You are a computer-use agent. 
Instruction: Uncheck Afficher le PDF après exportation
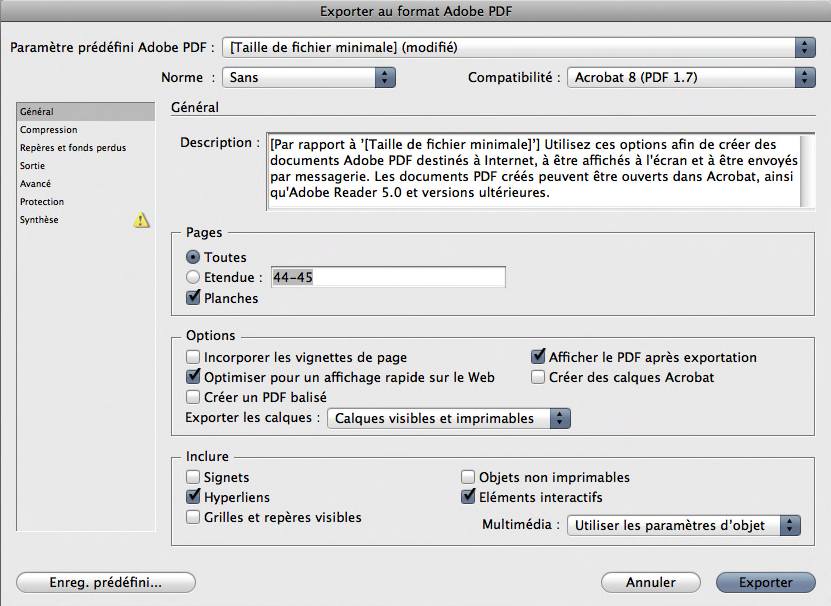point(538,356)
